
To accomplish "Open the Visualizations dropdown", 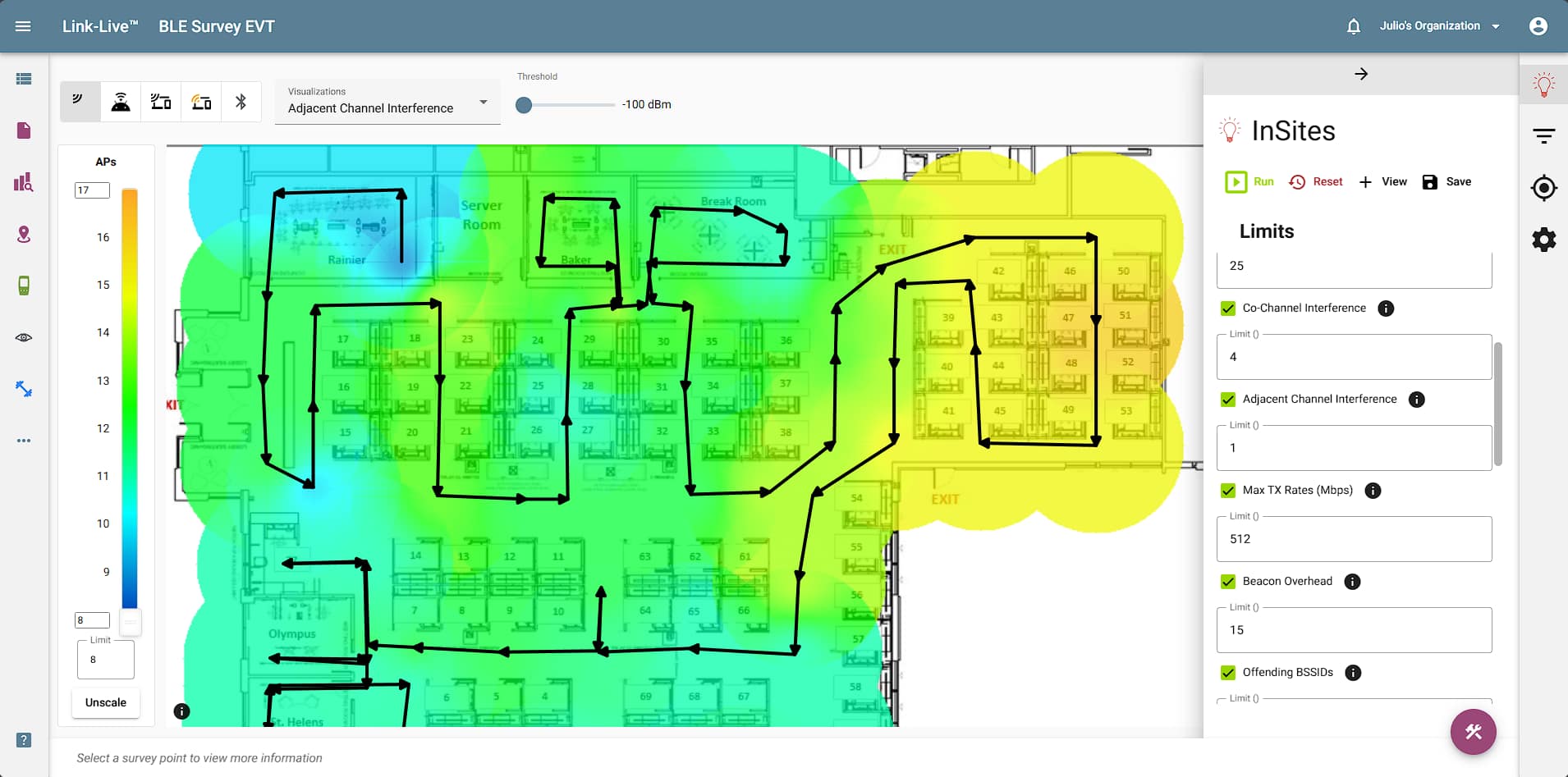I will pos(387,103).
